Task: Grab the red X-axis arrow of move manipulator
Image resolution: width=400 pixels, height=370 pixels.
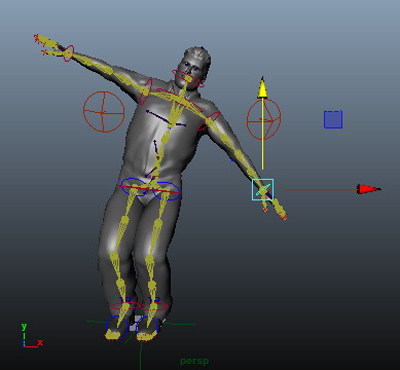Action: point(369,189)
